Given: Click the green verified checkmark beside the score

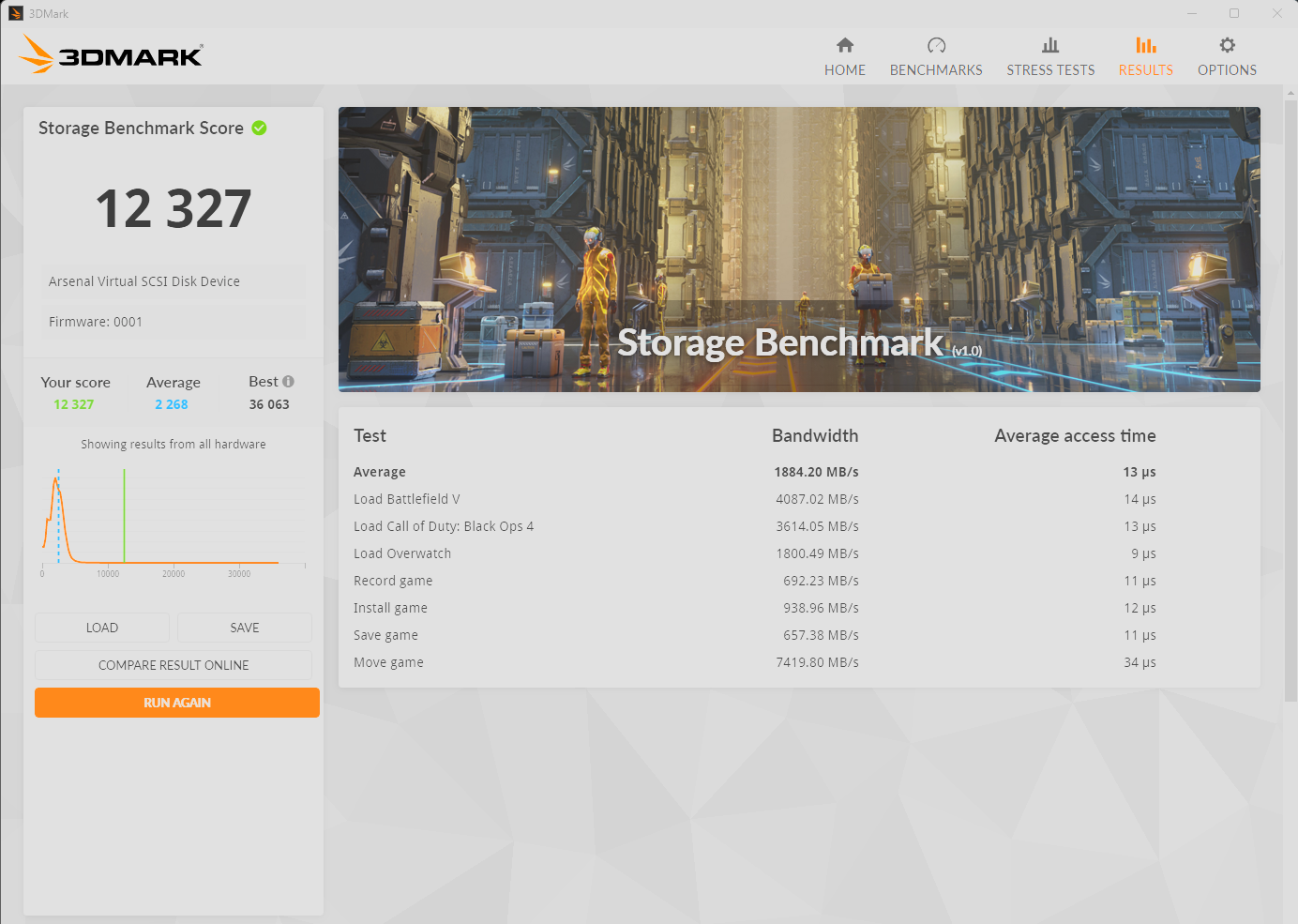Looking at the screenshot, I should (259, 128).
